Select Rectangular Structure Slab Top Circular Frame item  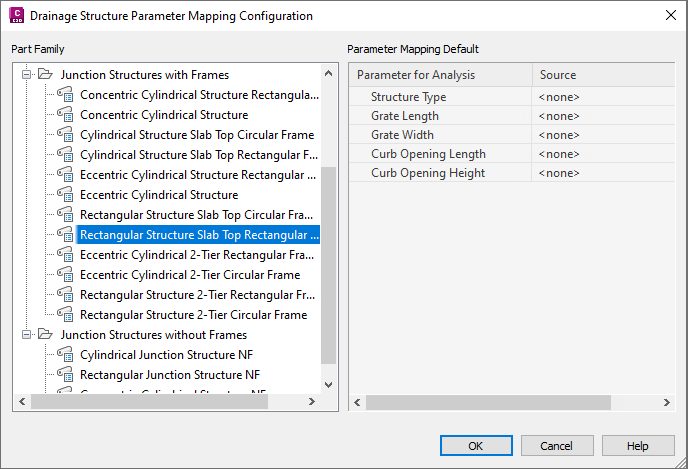[x=199, y=215]
